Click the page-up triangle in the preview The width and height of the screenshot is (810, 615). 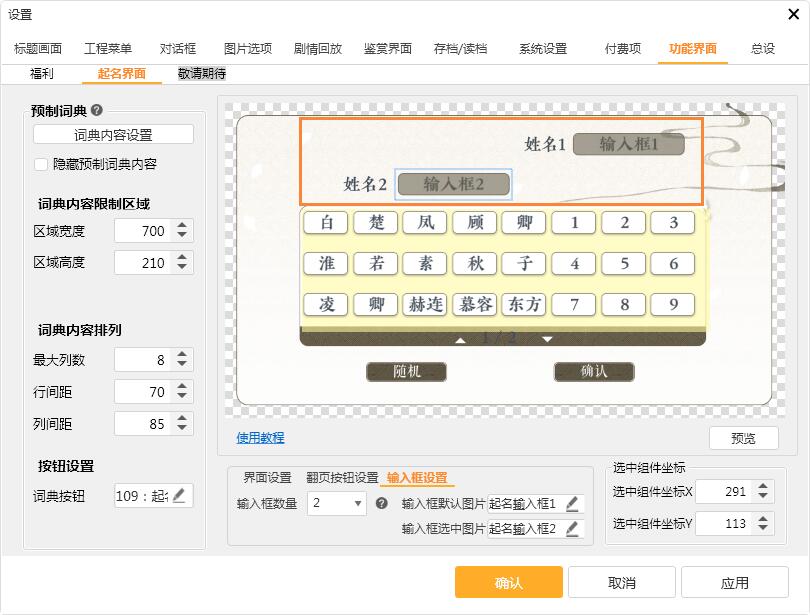461,340
